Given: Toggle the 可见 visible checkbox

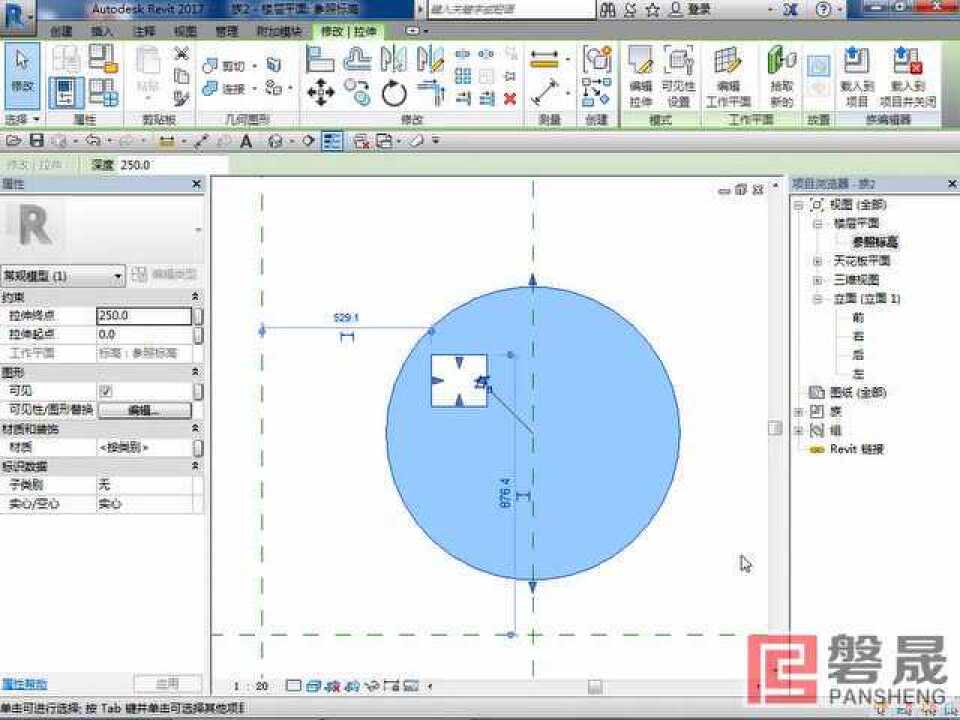Looking at the screenshot, I should (106, 391).
